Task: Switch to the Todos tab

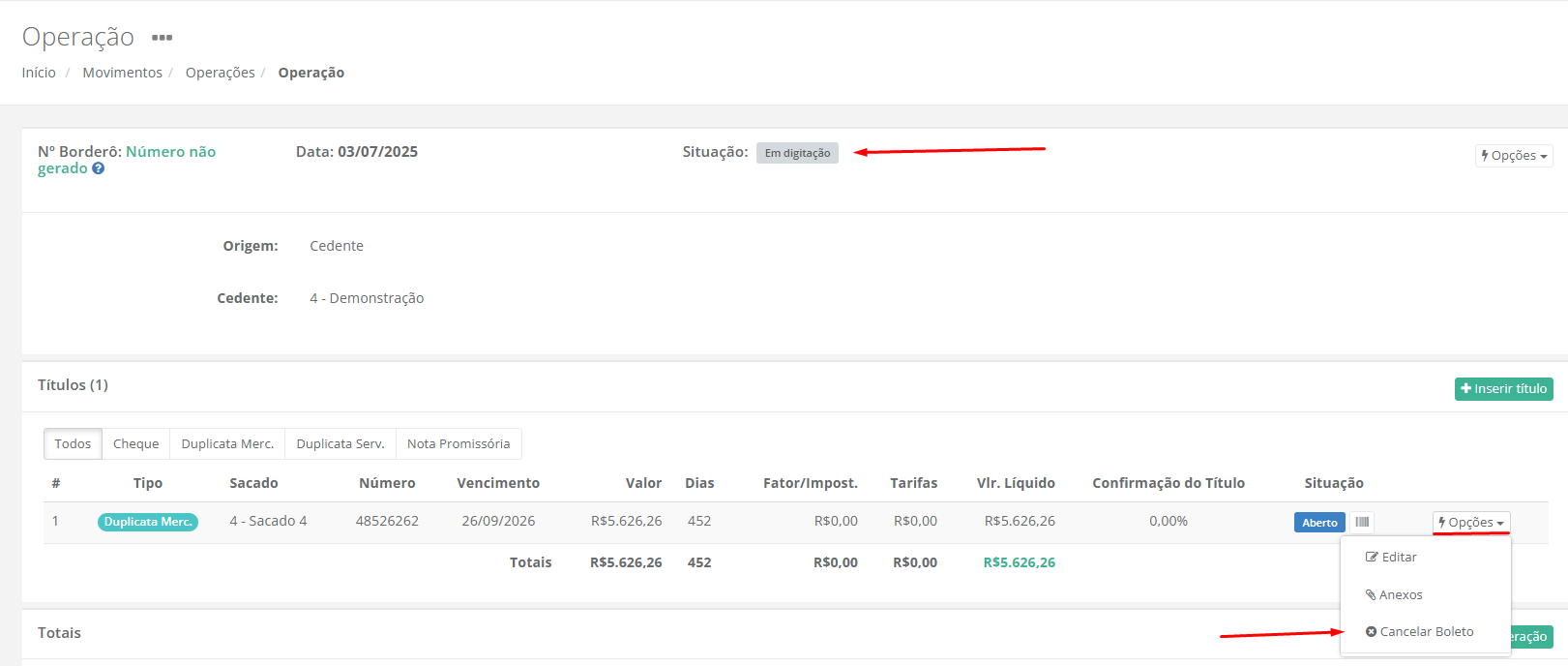Action: tap(73, 444)
